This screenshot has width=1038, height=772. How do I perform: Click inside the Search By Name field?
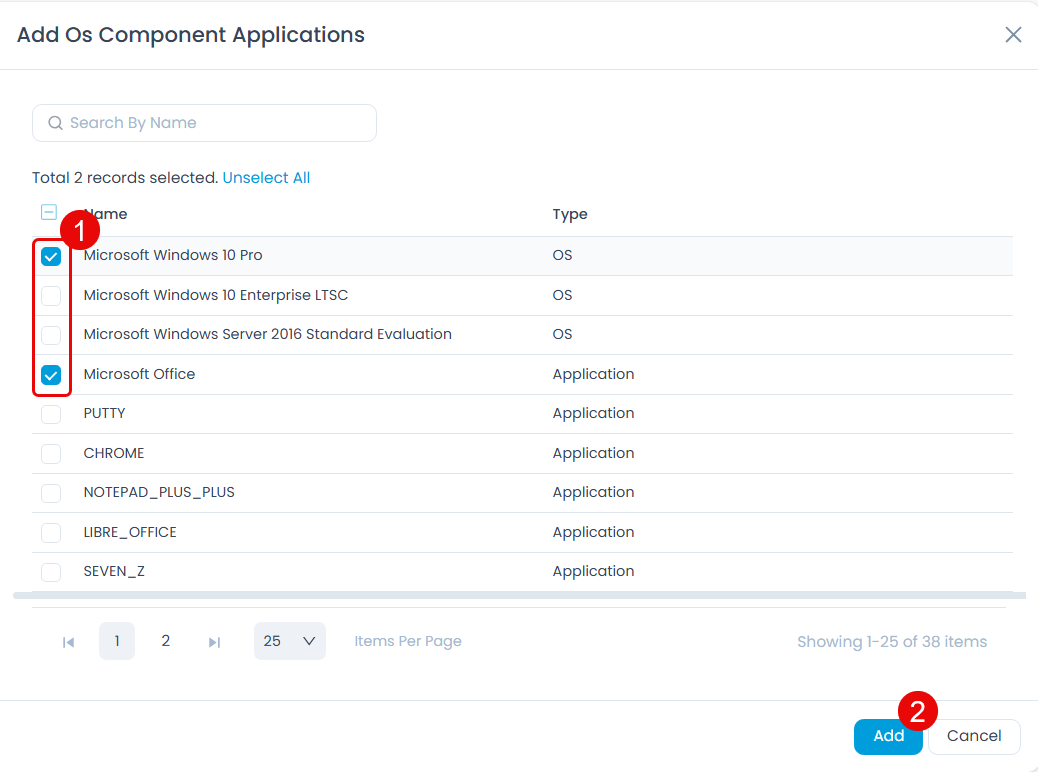[x=200, y=122]
